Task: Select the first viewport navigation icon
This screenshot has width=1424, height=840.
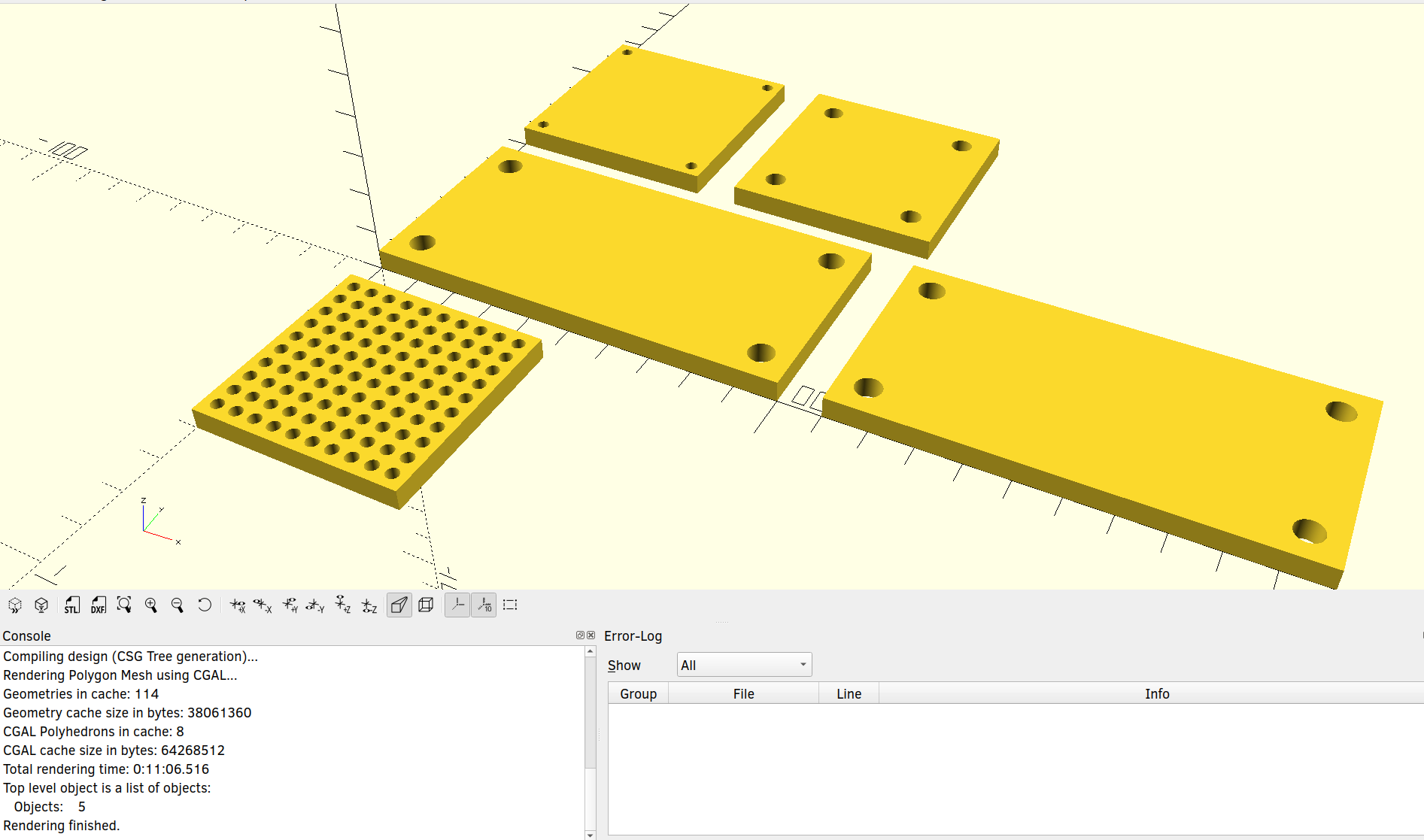Action: coord(15,605)
